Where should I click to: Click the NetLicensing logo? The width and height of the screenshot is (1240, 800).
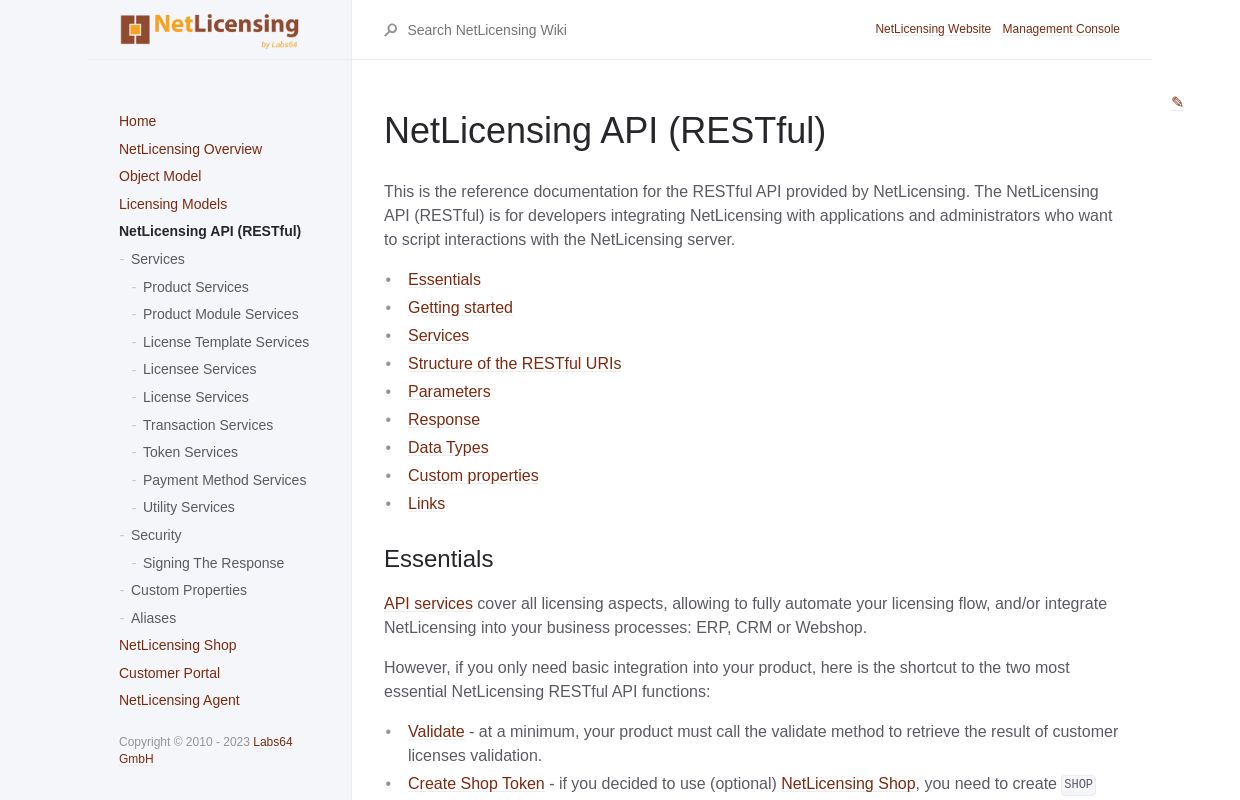[209, 30]
